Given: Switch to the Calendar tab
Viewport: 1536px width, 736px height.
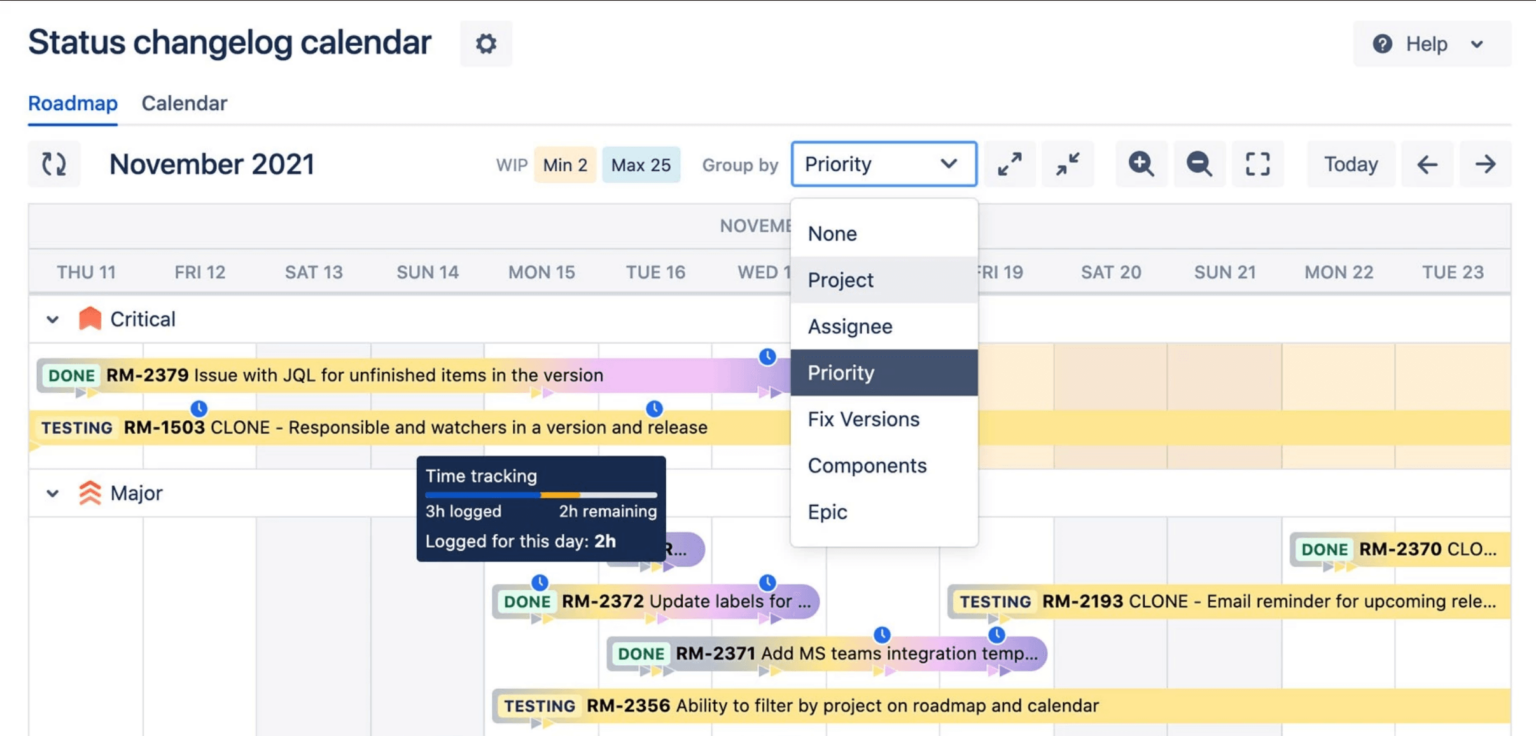Looking at the screenshot, I should tap(184, 103).
